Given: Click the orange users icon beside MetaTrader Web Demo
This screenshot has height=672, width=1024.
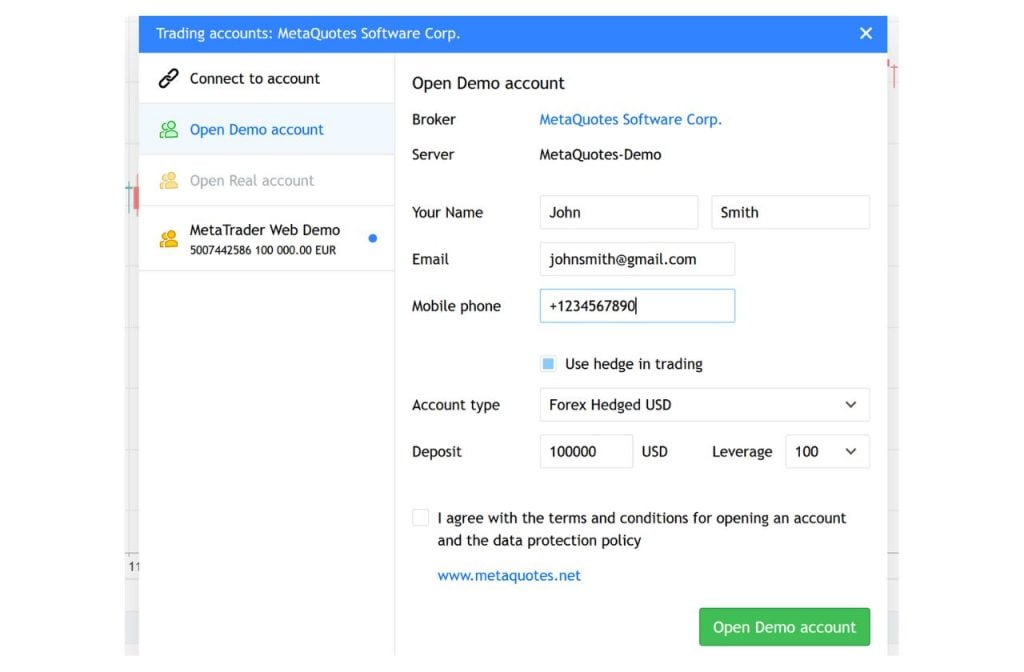Looking at the screenshot, I should [x=168, y=238].
